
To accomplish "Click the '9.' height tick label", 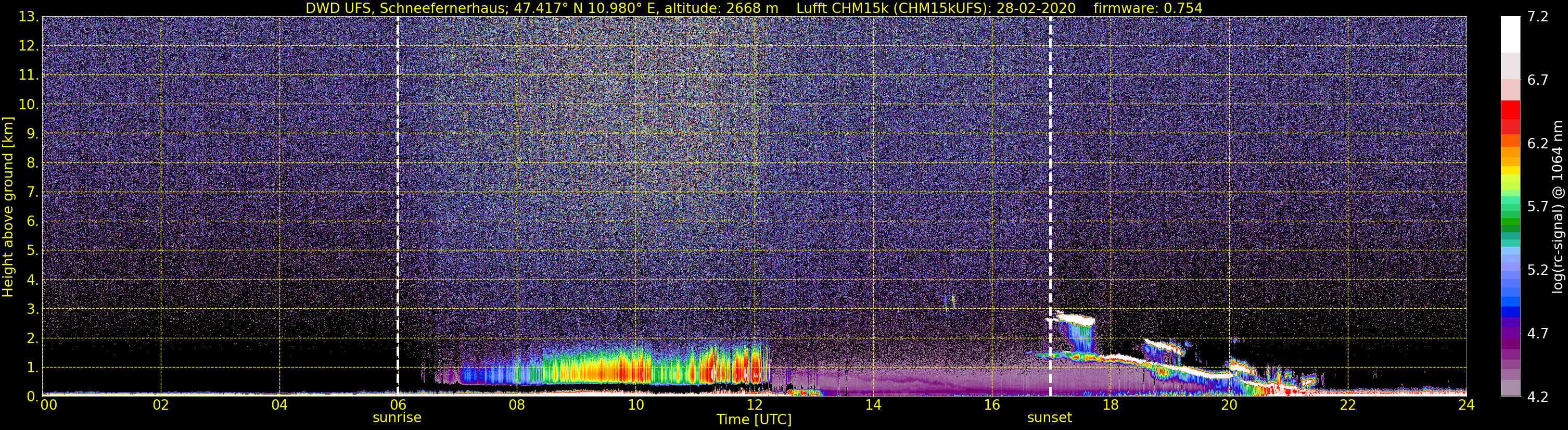I will pyautogui.click(x=32, y=133).
